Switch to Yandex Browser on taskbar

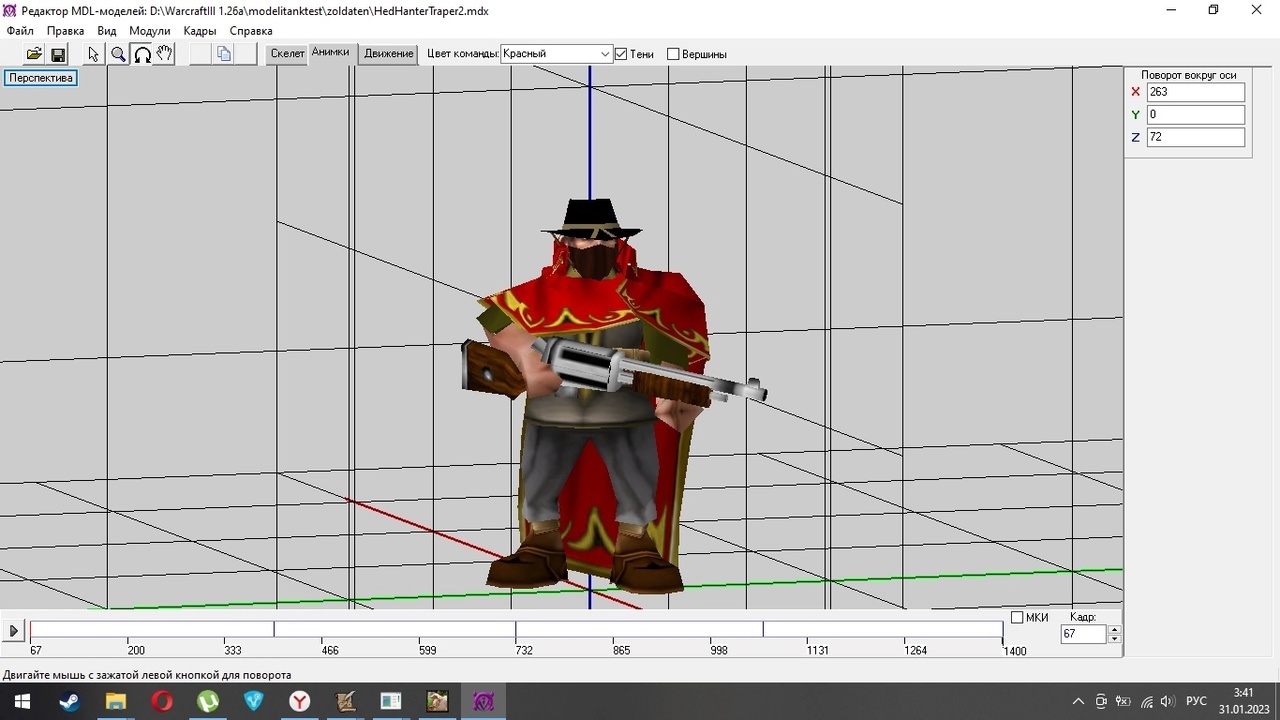299,701
